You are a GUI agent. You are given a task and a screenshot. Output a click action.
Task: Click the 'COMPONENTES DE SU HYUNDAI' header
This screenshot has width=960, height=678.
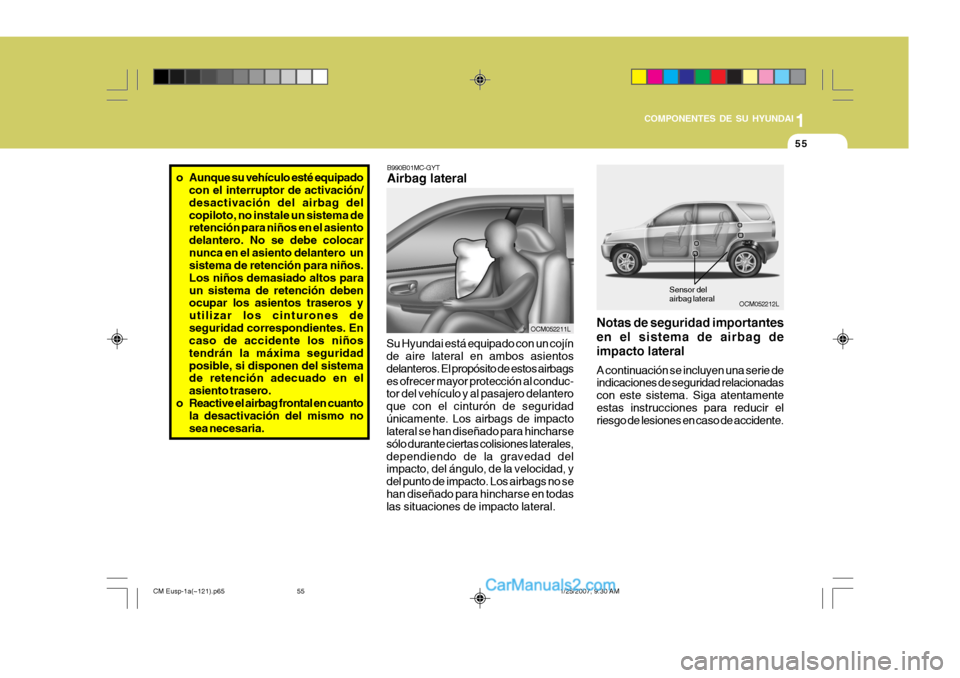click(718, 119)
